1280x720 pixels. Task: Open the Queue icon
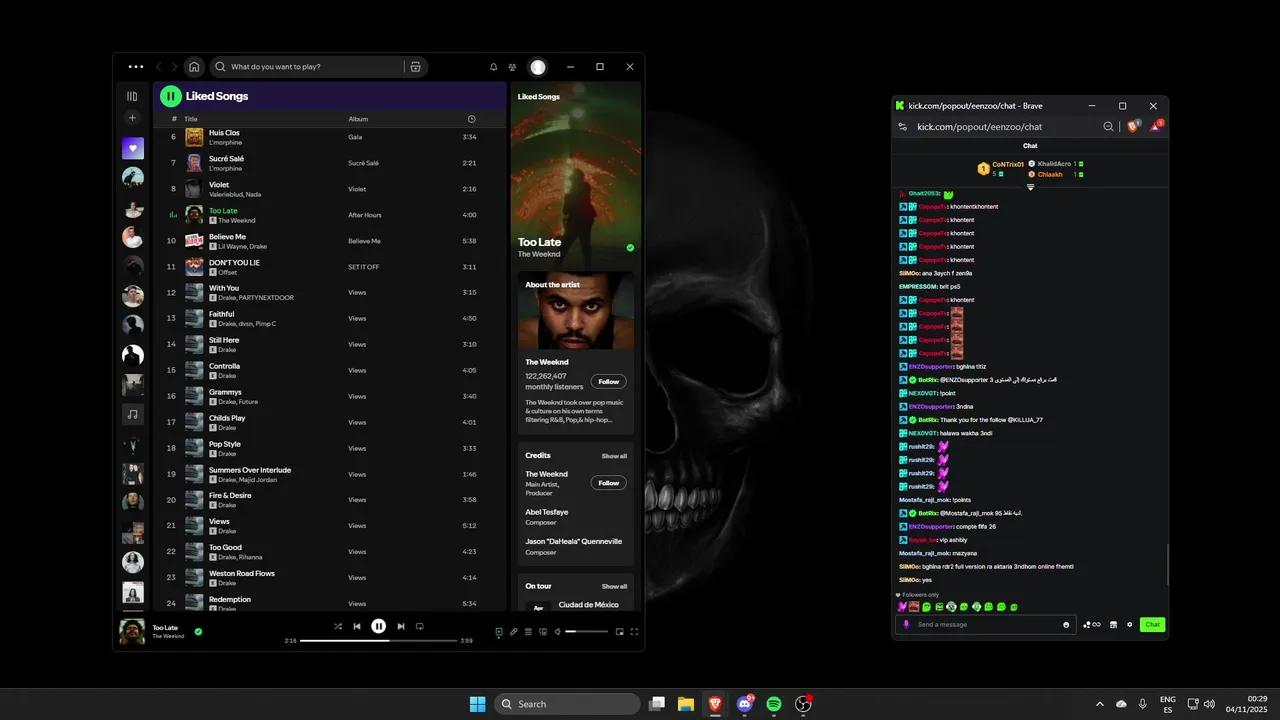(528, 631)
